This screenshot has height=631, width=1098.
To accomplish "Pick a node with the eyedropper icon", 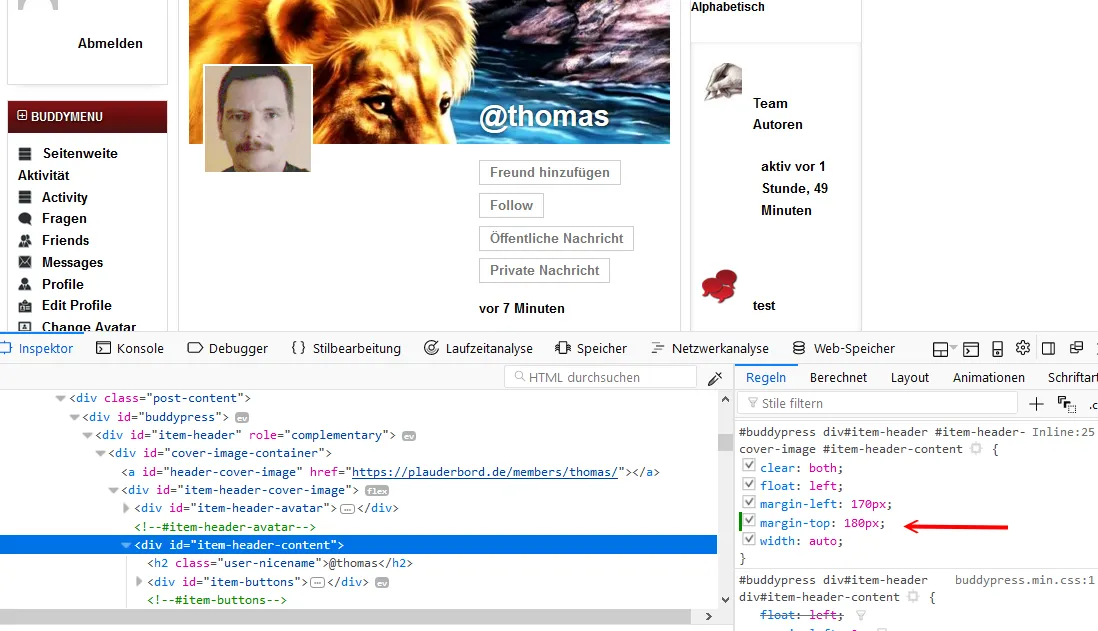I will pos(715,378).
